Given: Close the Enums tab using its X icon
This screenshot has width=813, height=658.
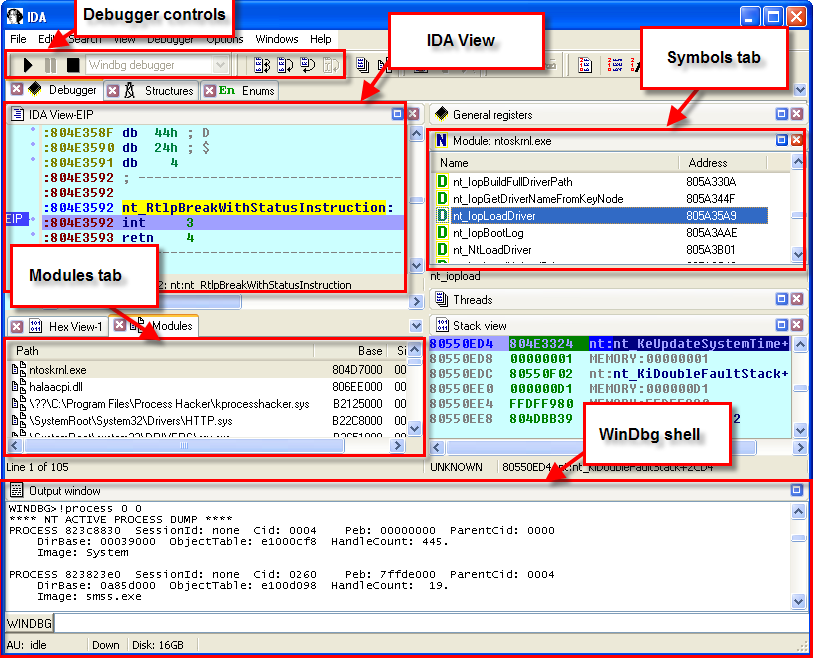Looking at the screenshot, I should point(209,90).
